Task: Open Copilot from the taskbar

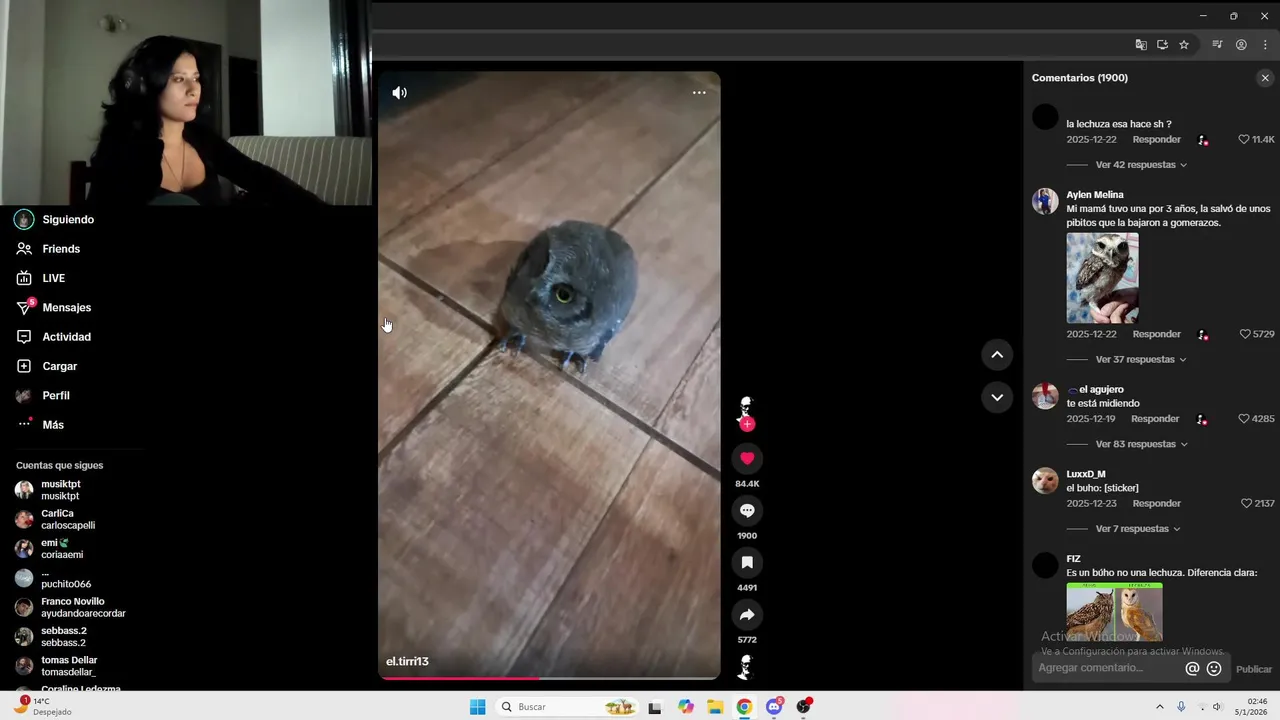Action: [x=685, y=707]
